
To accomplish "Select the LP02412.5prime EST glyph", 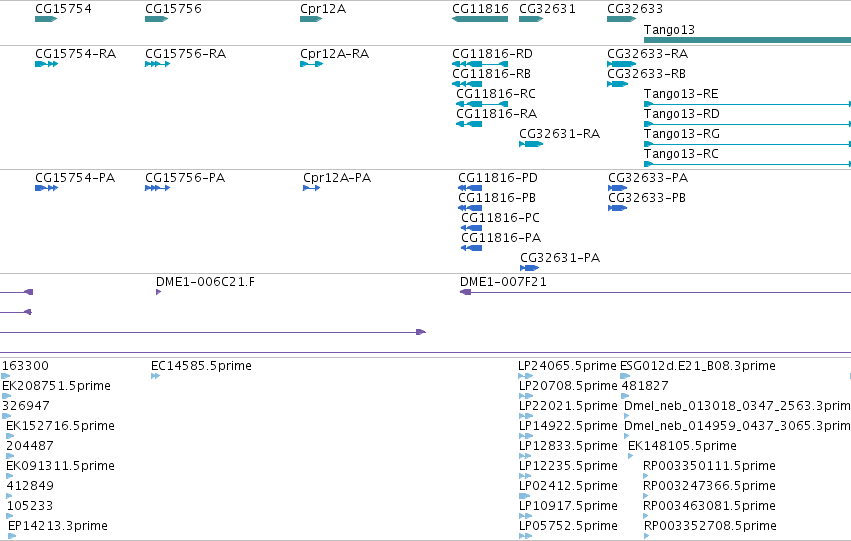I will click(x=525, y=497).
